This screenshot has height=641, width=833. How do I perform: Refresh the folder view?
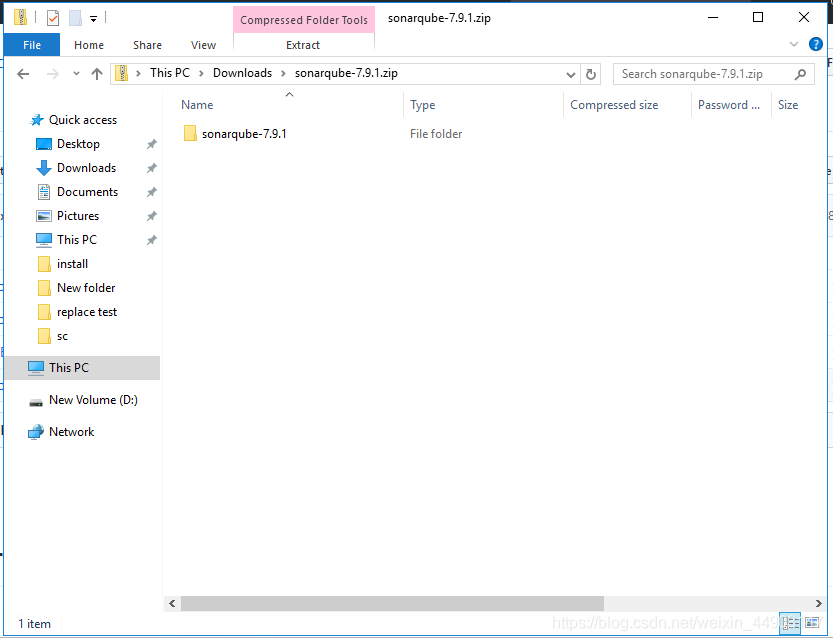pos(590,74)
